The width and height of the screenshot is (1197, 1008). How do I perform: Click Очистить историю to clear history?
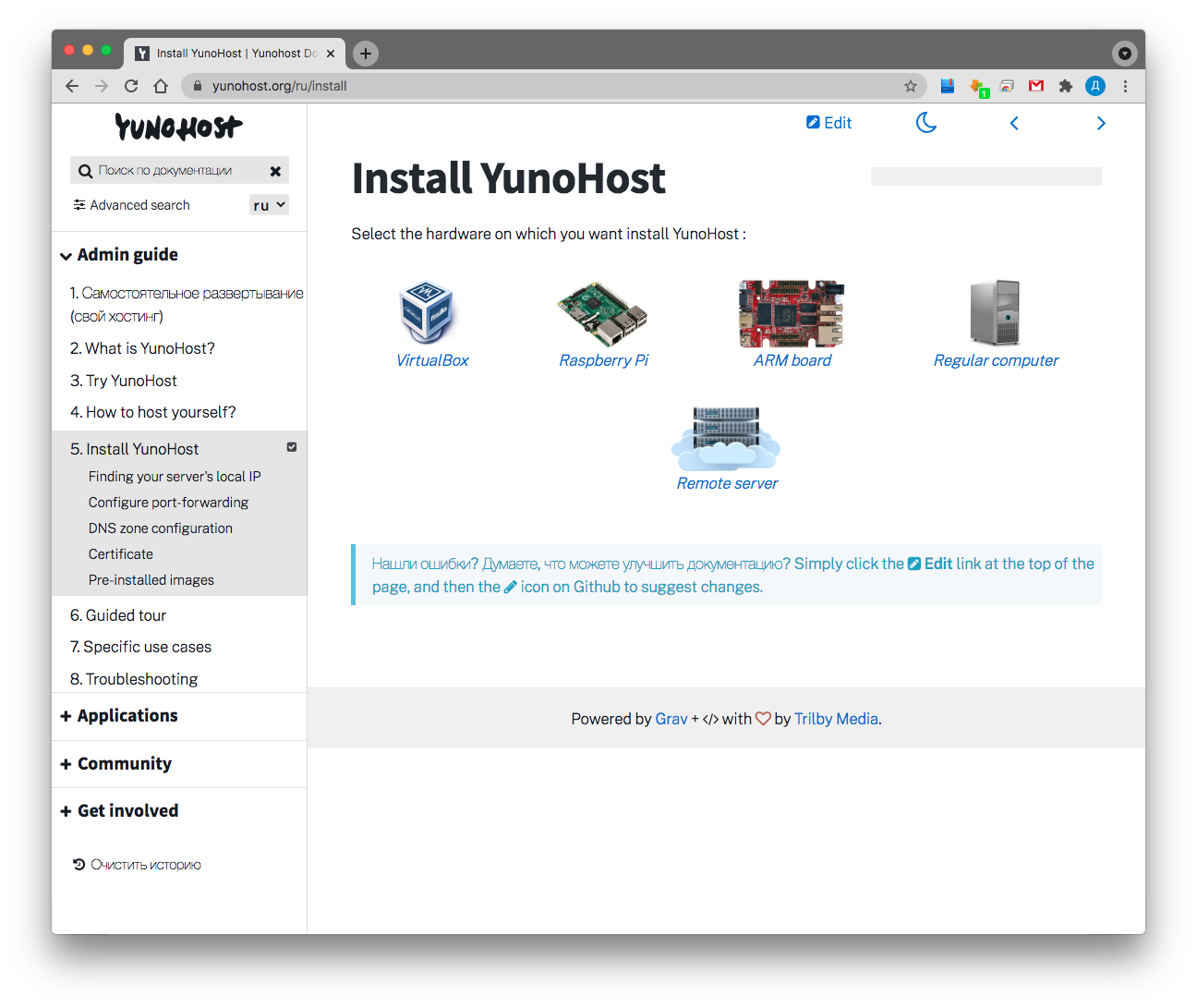[137, 865]
